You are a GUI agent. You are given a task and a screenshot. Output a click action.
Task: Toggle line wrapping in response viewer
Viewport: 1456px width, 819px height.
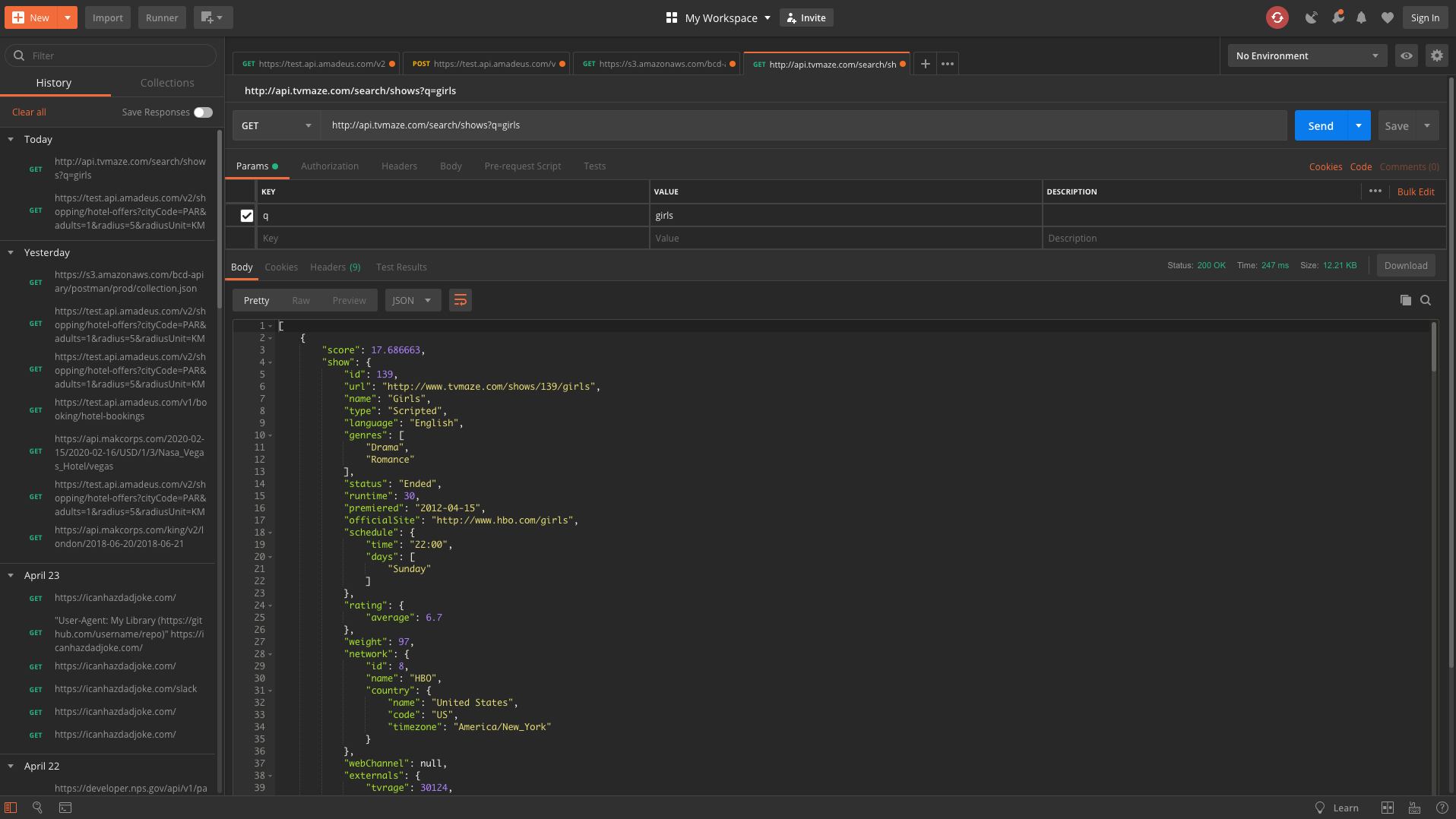point(460,299)
